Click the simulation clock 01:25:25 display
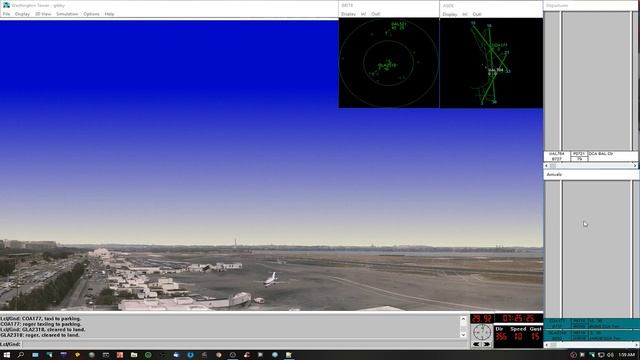This screenshot has height=360, width=640. click(518, 318)
